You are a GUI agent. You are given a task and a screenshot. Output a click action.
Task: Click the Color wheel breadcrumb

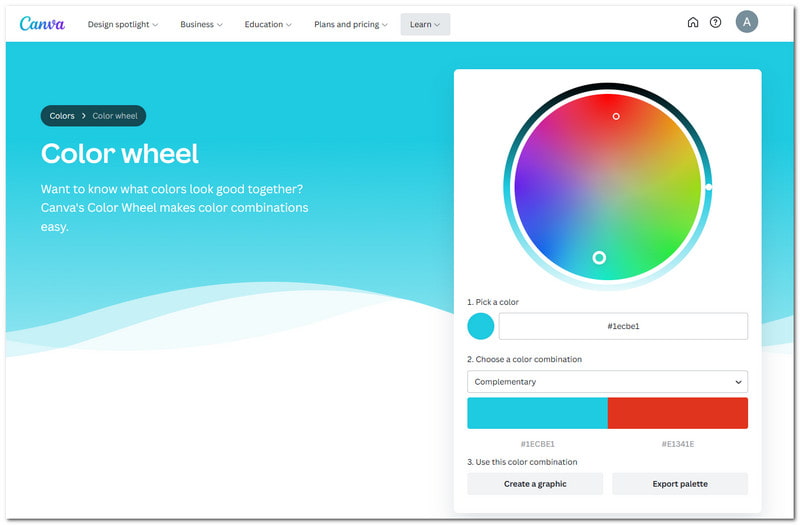pos(115,116)
